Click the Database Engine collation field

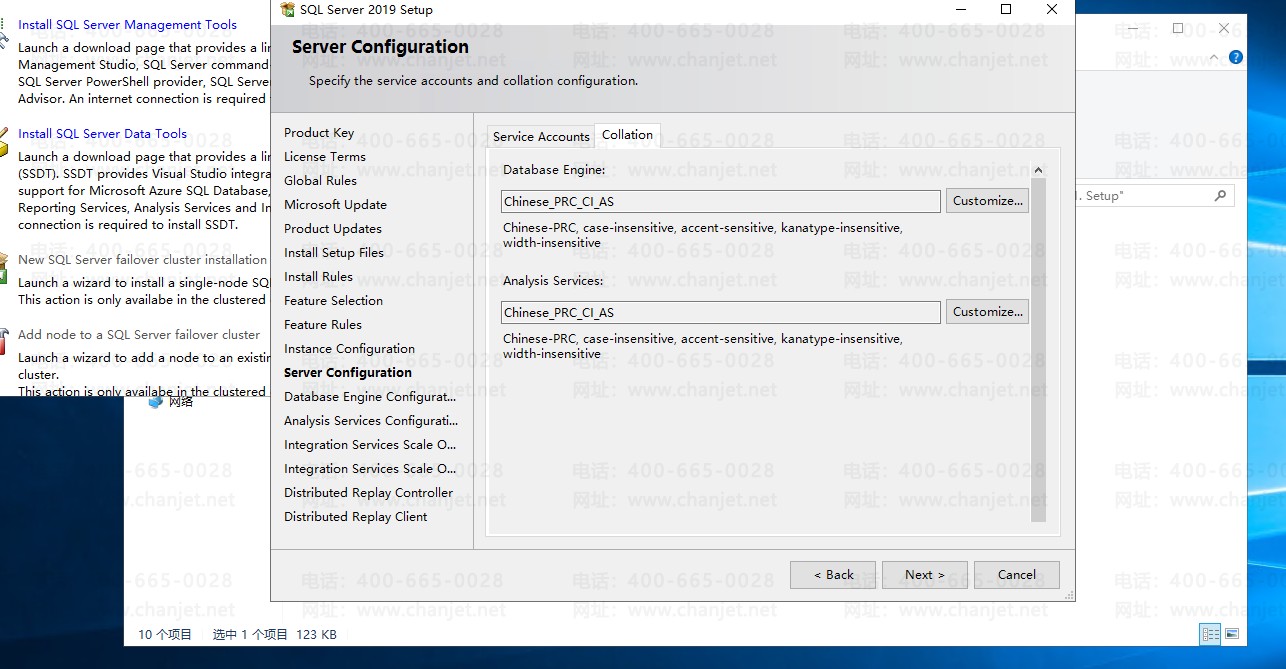[720, 202]
